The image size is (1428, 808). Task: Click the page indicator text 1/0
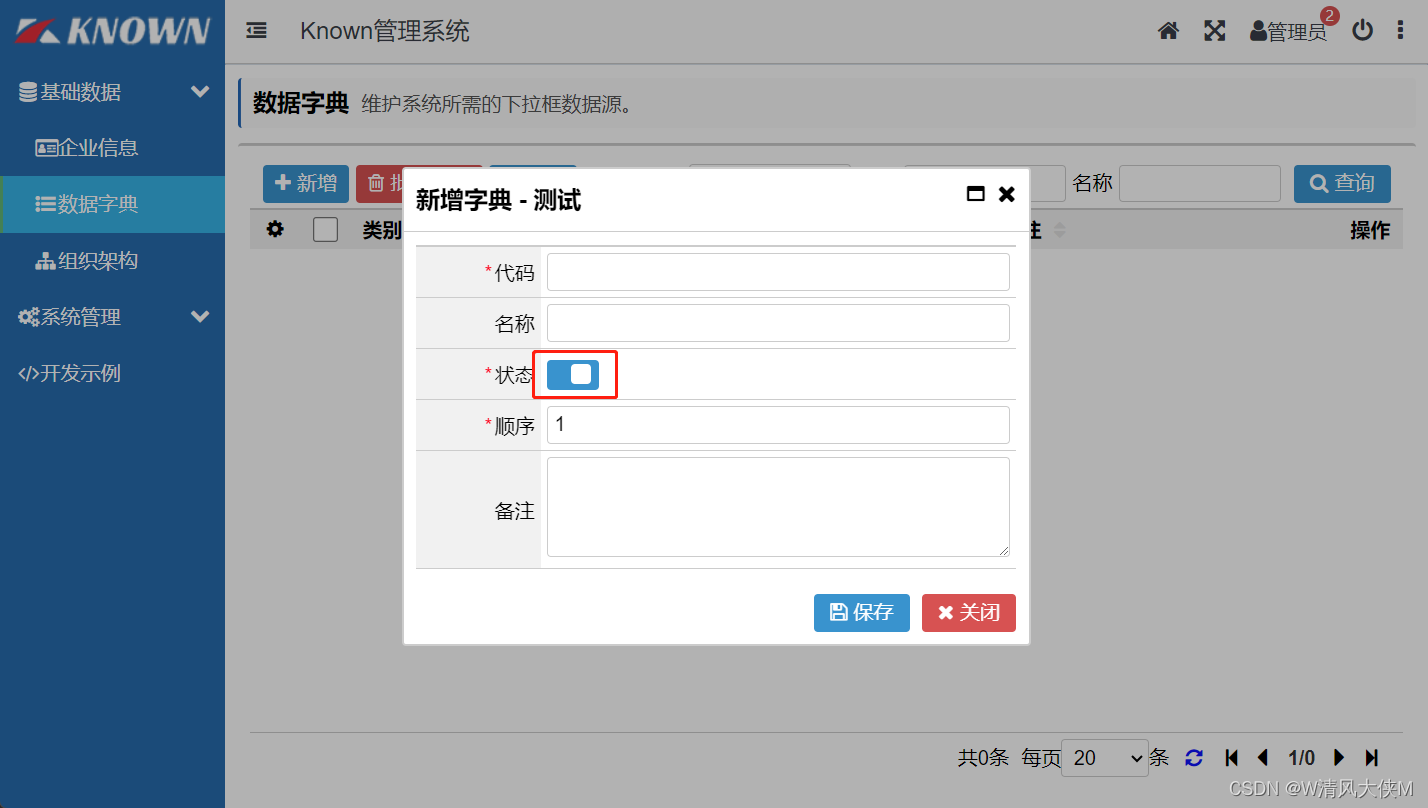coord(1301,758)
